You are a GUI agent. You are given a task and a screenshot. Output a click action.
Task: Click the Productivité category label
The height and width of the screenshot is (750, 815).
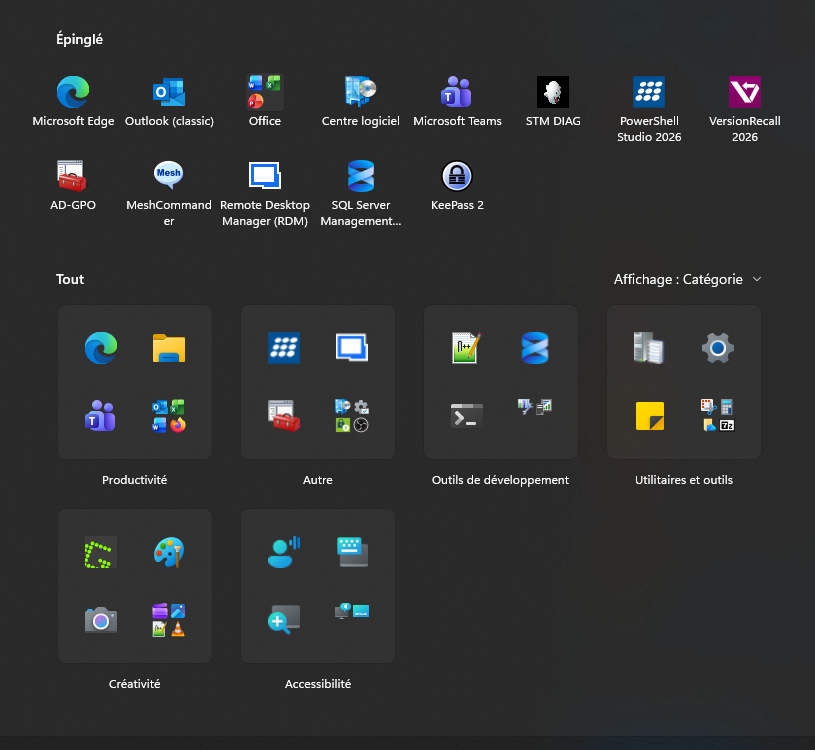(x=135, y=480)
